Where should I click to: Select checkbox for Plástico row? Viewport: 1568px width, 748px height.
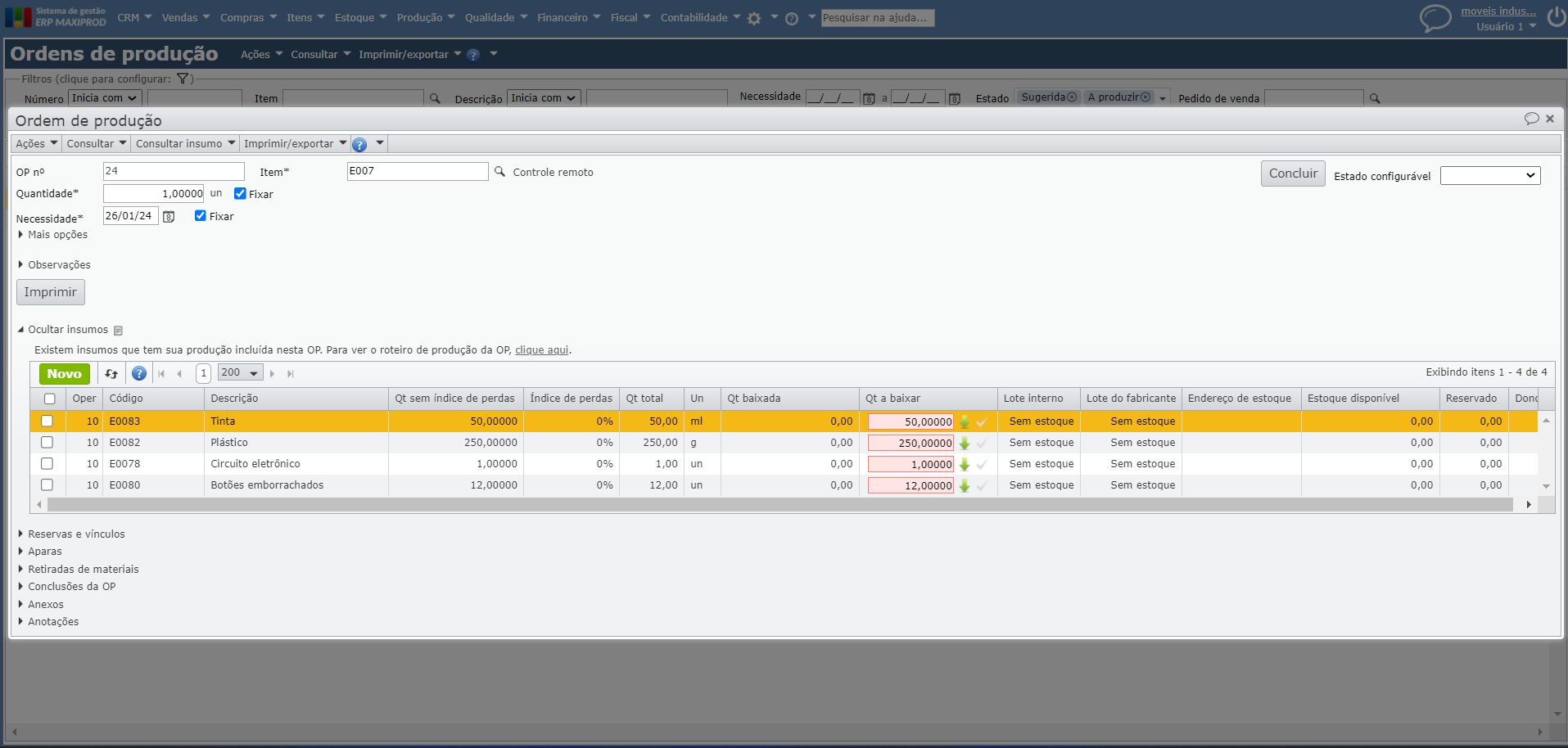click(x=47, y=442)
